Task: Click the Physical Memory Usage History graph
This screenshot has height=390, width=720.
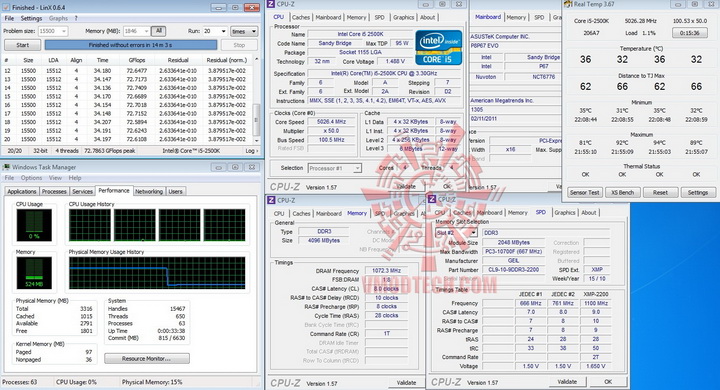Action: point(157,273)
